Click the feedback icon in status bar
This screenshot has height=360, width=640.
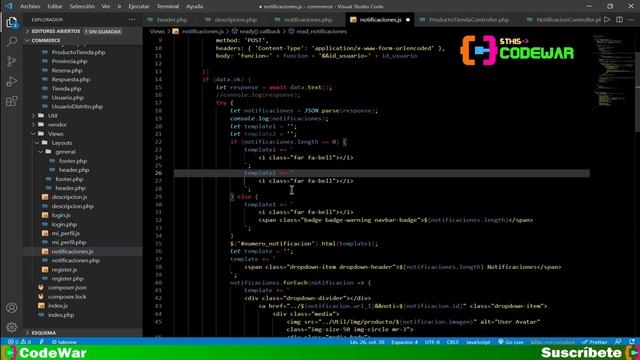618,342
